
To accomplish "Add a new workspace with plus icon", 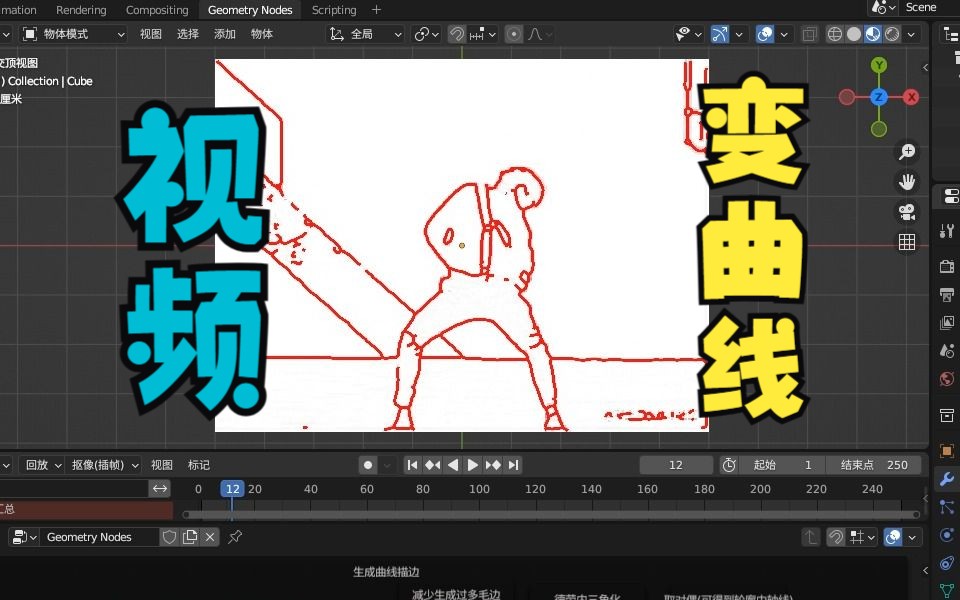I will (376, 10).
